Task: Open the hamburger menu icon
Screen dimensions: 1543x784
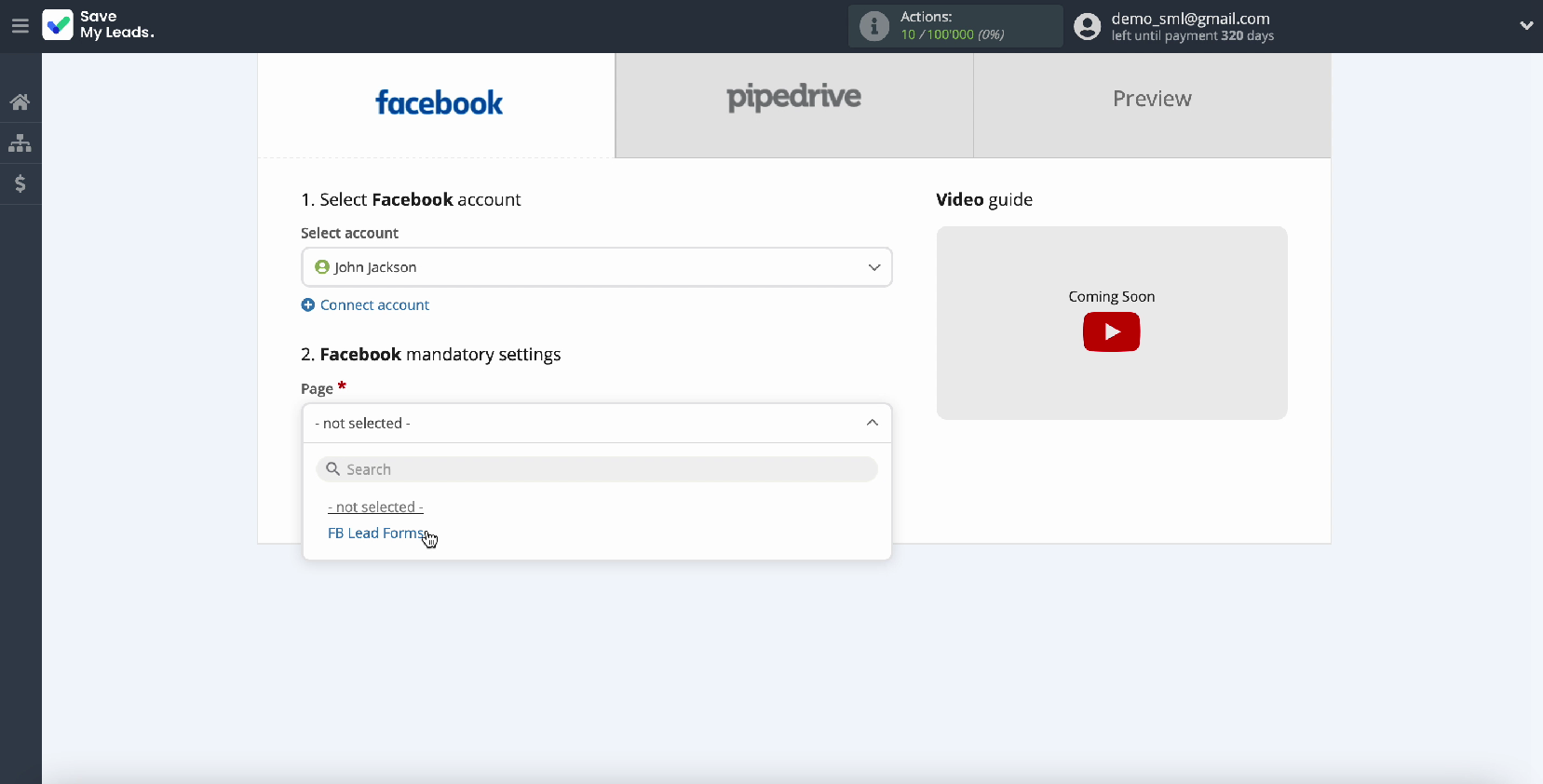Action: (20, 26)
